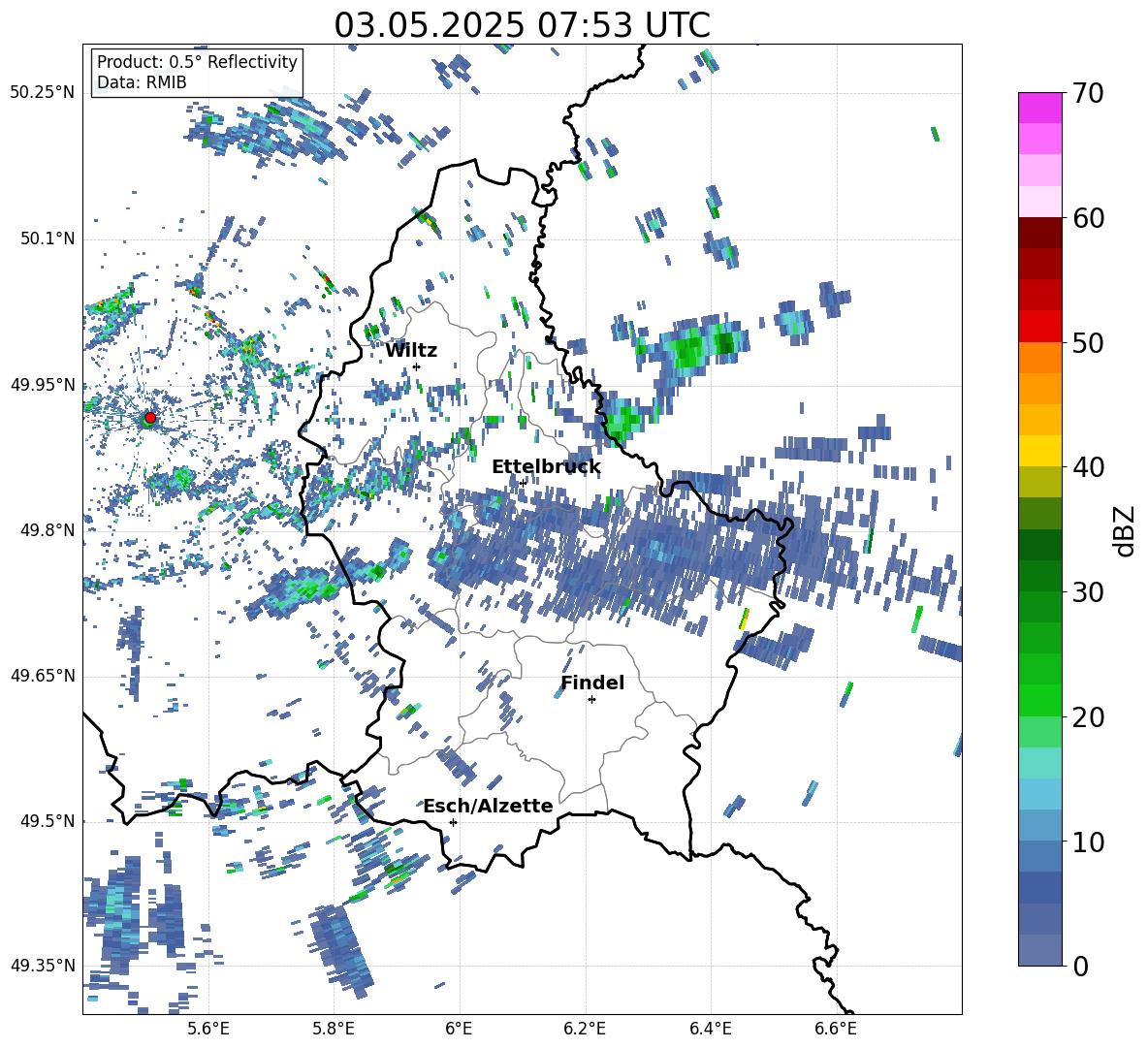Viewport: 1148px width, 1048px height.
Task: Click the 6.4°E longitude label
Action: tap(710, 1029)
